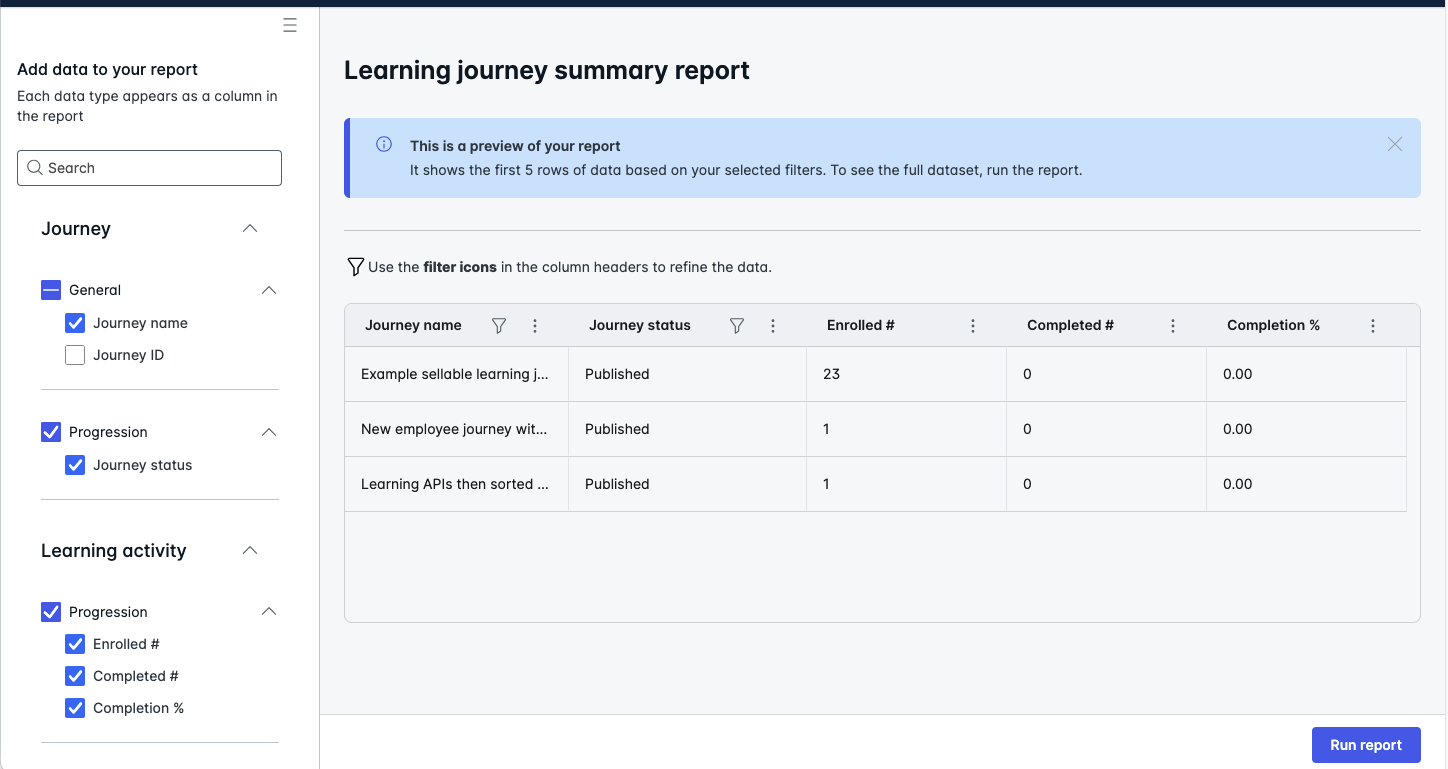Click Published status for Example sellable journey

tap(617, 374)
